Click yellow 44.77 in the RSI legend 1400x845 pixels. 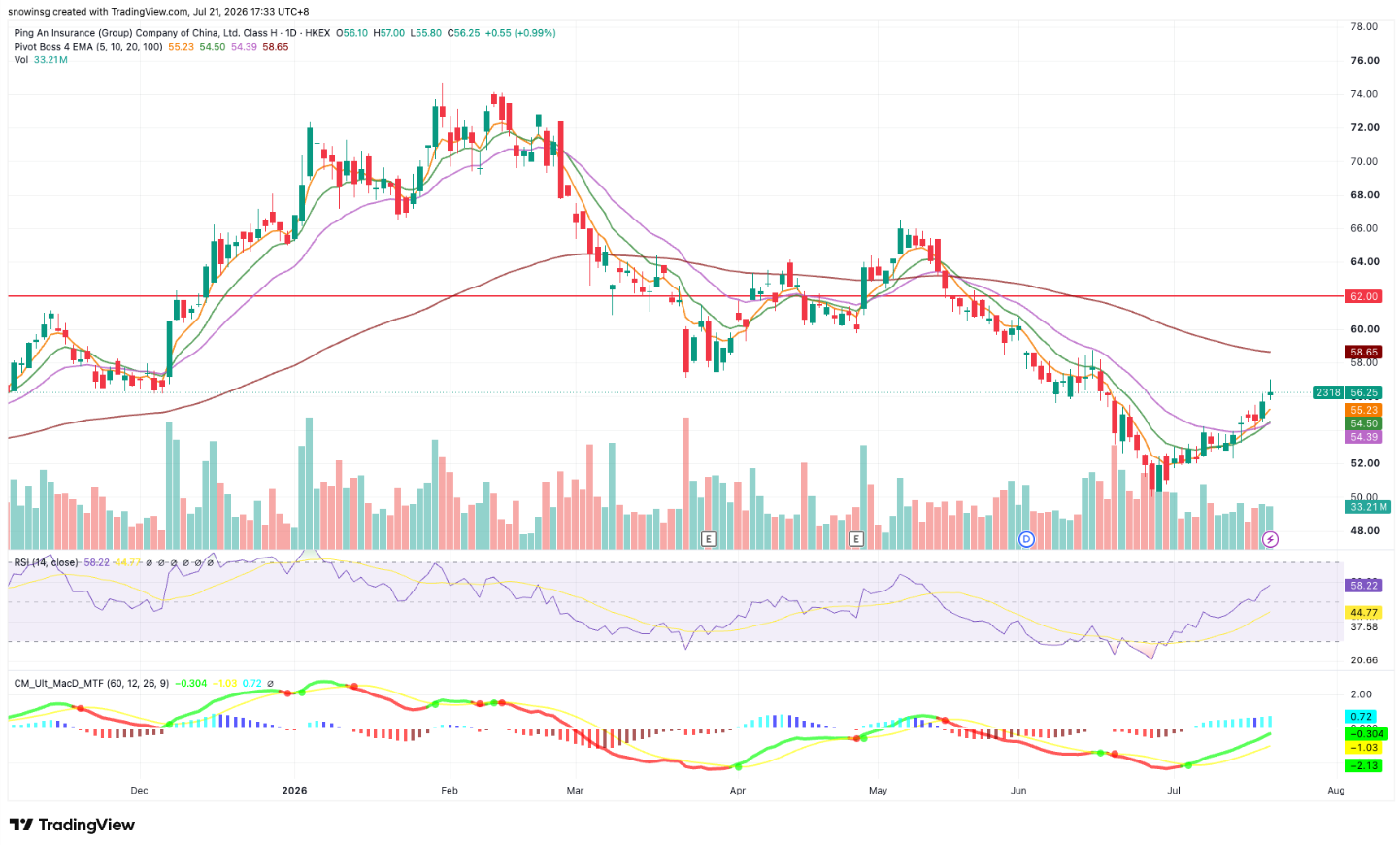127,562
